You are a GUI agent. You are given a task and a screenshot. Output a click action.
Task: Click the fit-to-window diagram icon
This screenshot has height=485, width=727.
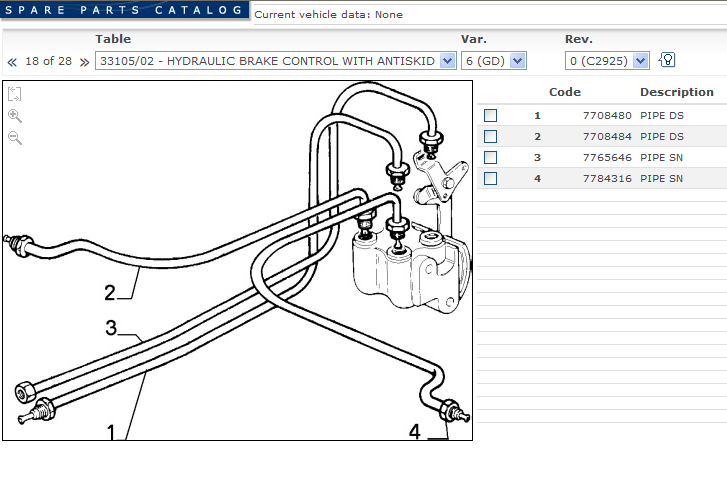(15, 95)
